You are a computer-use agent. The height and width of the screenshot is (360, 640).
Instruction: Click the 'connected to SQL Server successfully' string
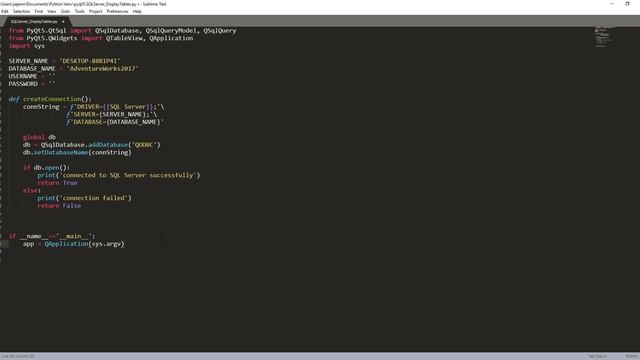point(127,176)
